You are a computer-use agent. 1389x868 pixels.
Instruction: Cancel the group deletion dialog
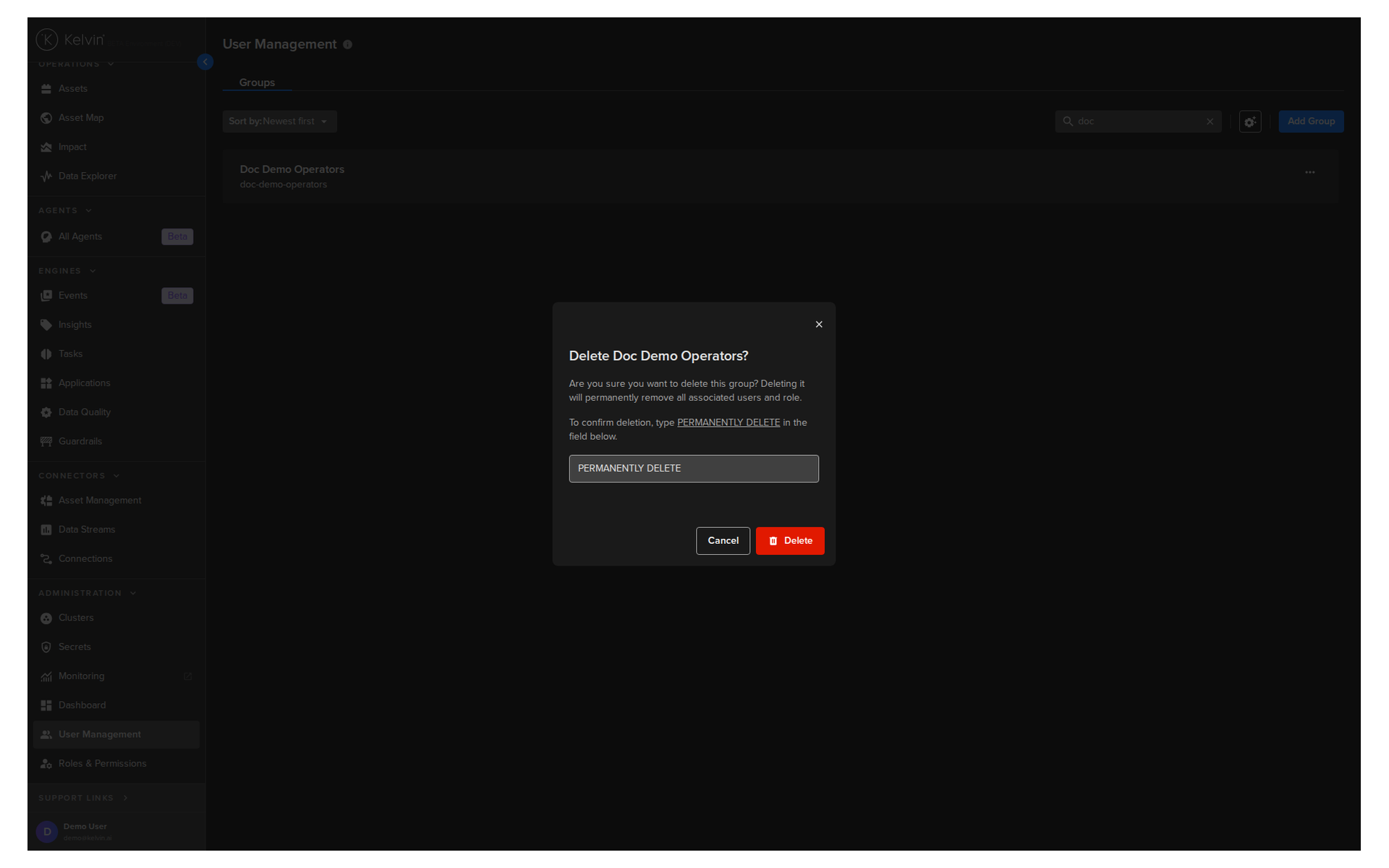[x=723, y=541]
